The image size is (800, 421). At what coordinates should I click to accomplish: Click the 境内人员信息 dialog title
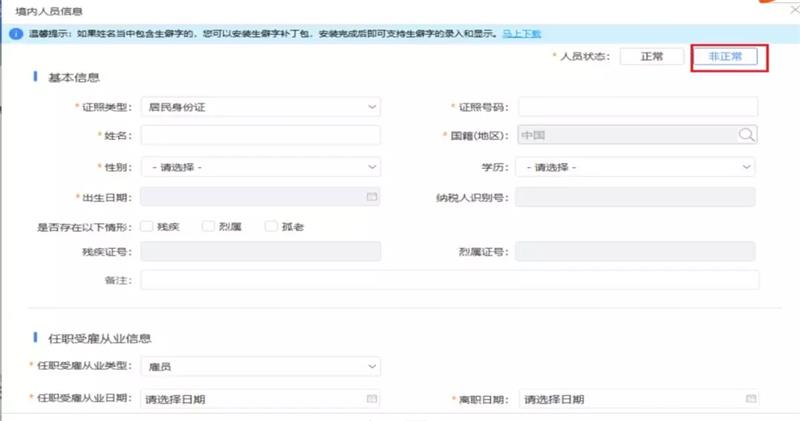tap(49, 11)
